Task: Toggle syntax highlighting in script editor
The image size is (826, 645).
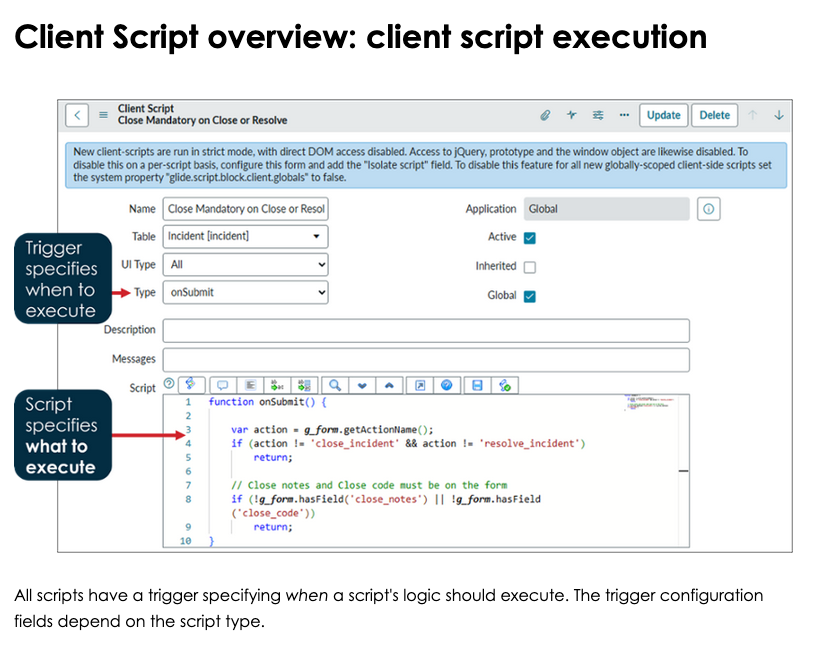Action: click(x=191, y=385)
